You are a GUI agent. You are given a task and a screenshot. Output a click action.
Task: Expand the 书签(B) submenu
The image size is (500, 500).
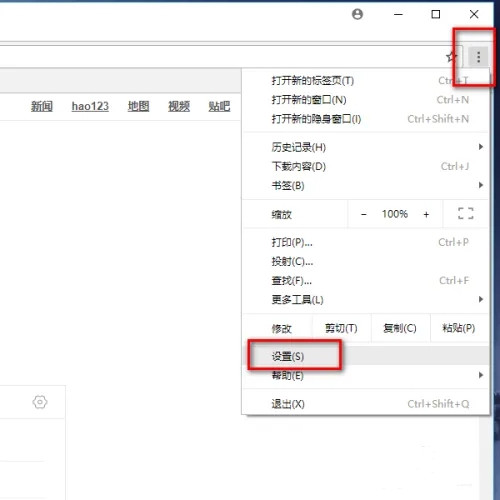coord(366,185)
